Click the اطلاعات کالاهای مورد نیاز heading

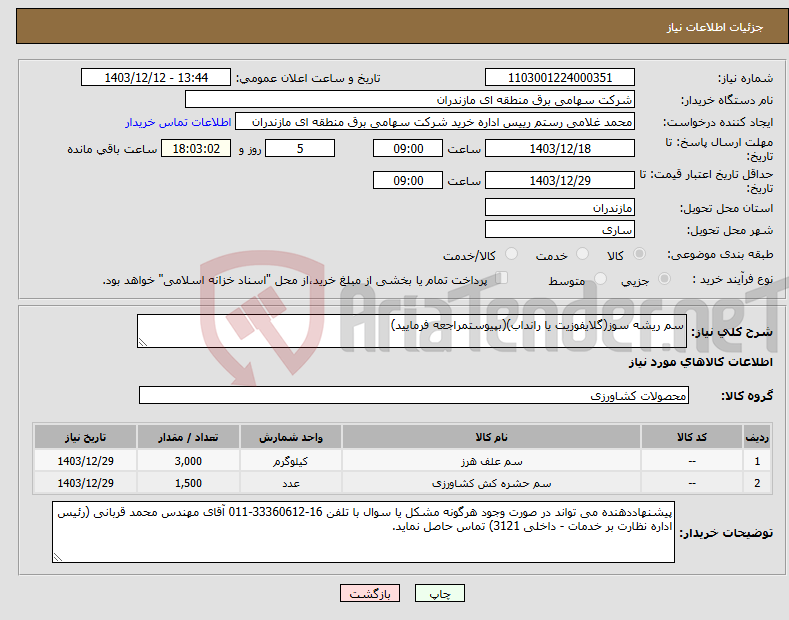[700, 362]
